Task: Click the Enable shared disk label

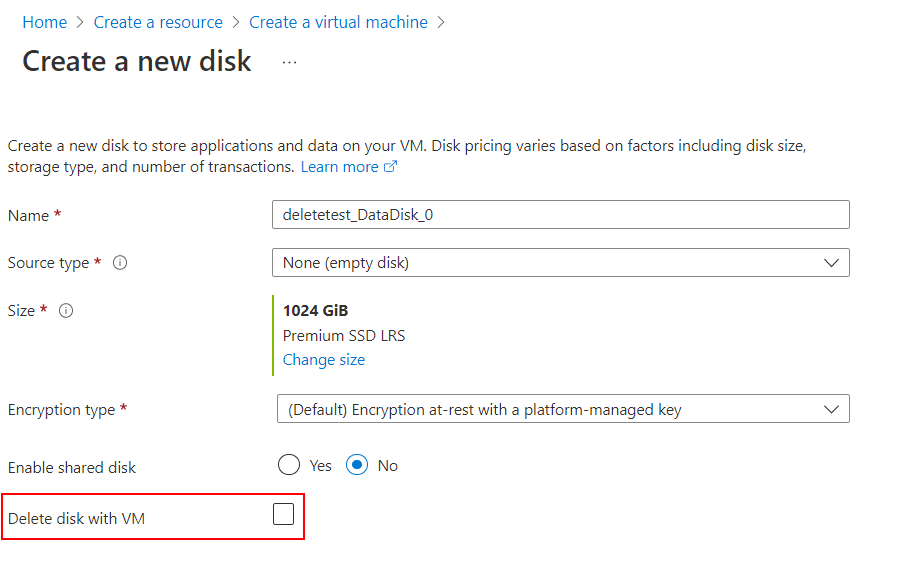Action: pos(72,467)
